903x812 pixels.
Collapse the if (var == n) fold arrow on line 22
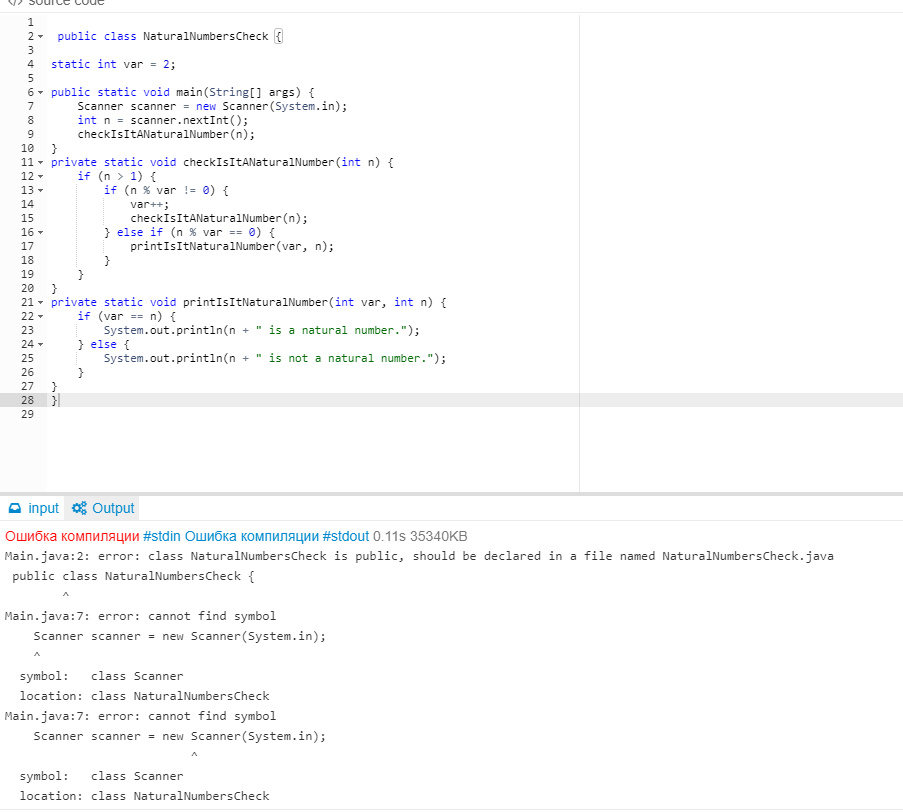(x=40, y=316)
